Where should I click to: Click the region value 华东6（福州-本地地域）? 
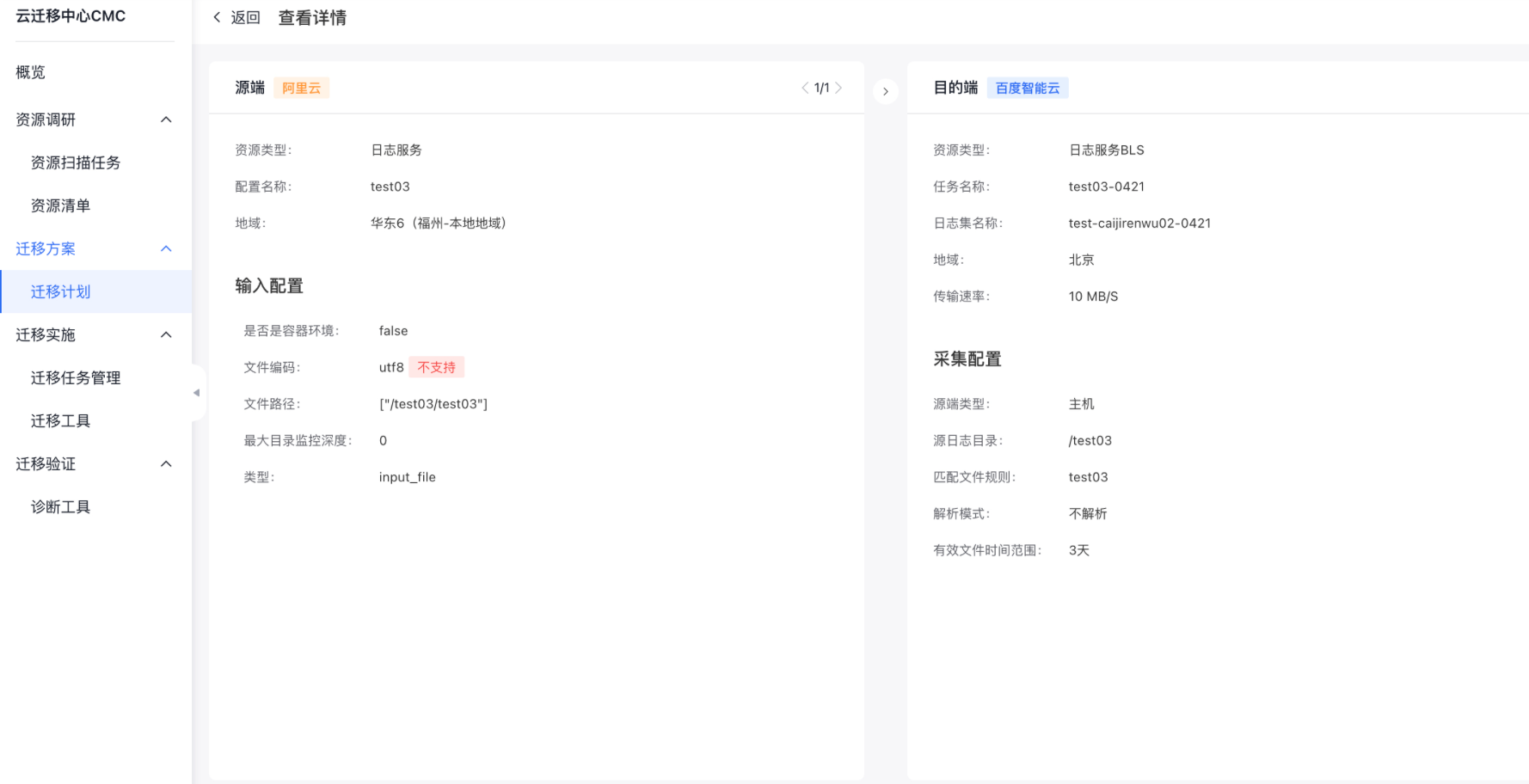[439, 223]
